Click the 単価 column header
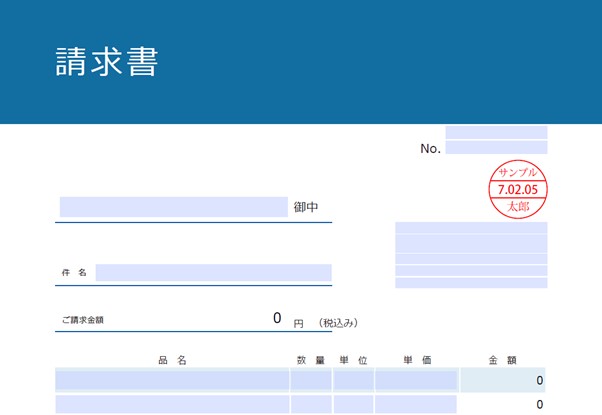This screenshot has width=602, height=415. [x=417, y=360]
